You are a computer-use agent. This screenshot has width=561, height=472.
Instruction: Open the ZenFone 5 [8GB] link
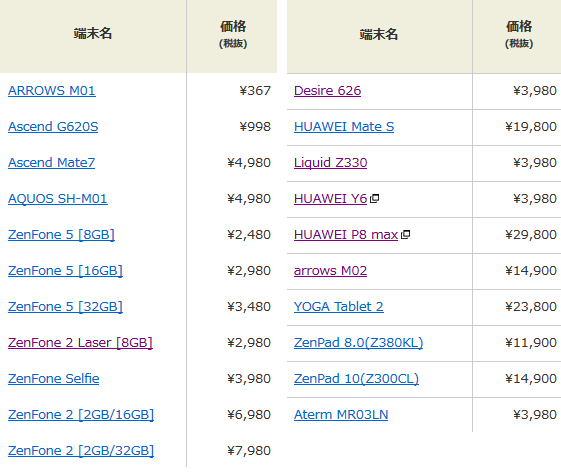pyautogui.click(x=61, y=235)
